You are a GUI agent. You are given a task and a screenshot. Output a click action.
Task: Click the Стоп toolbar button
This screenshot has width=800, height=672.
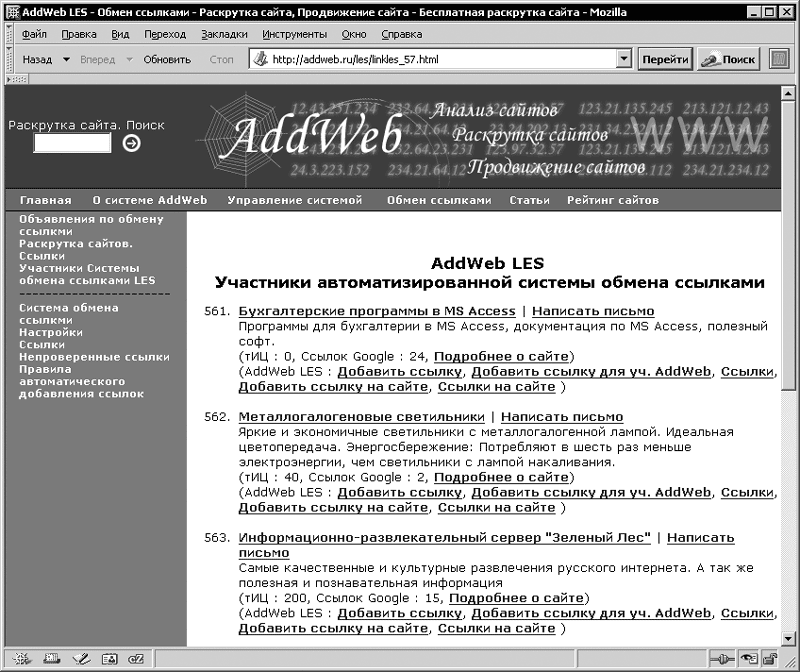tap(221, 60)
